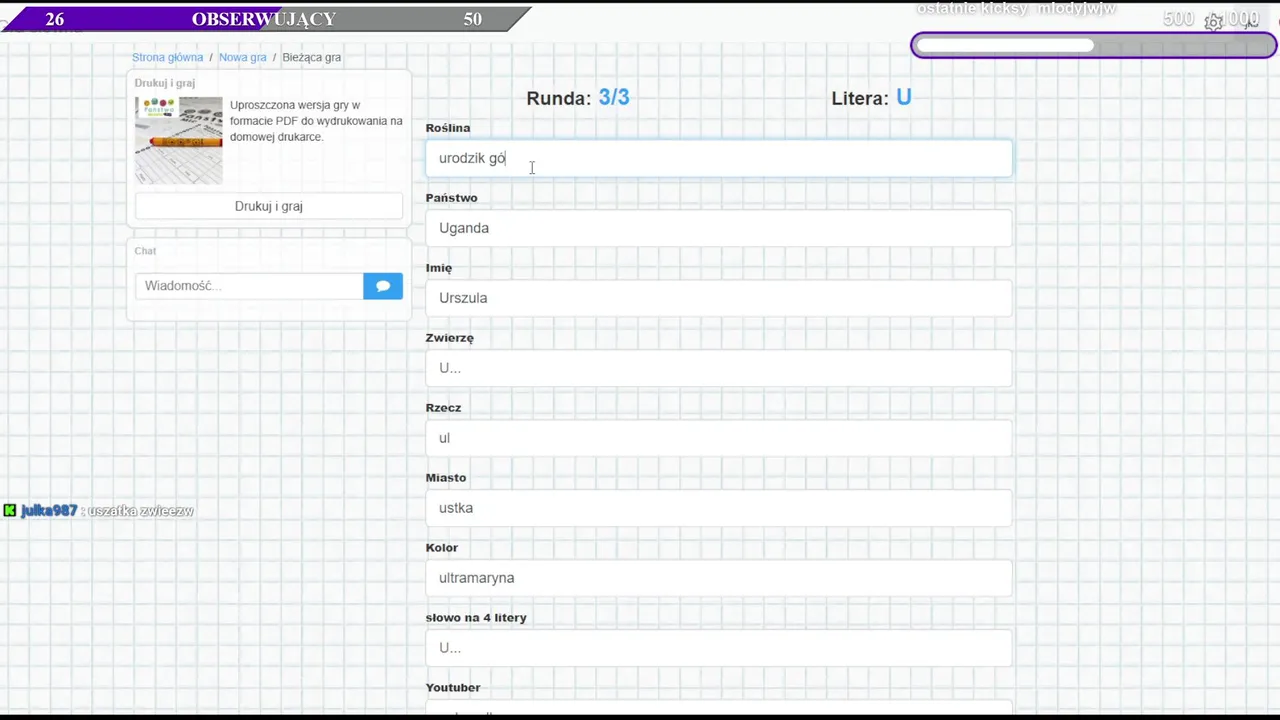The width and height of the screenshot is (1280, 720).
Task: Click the chat send message icon button
Action: tap(383, 286)
